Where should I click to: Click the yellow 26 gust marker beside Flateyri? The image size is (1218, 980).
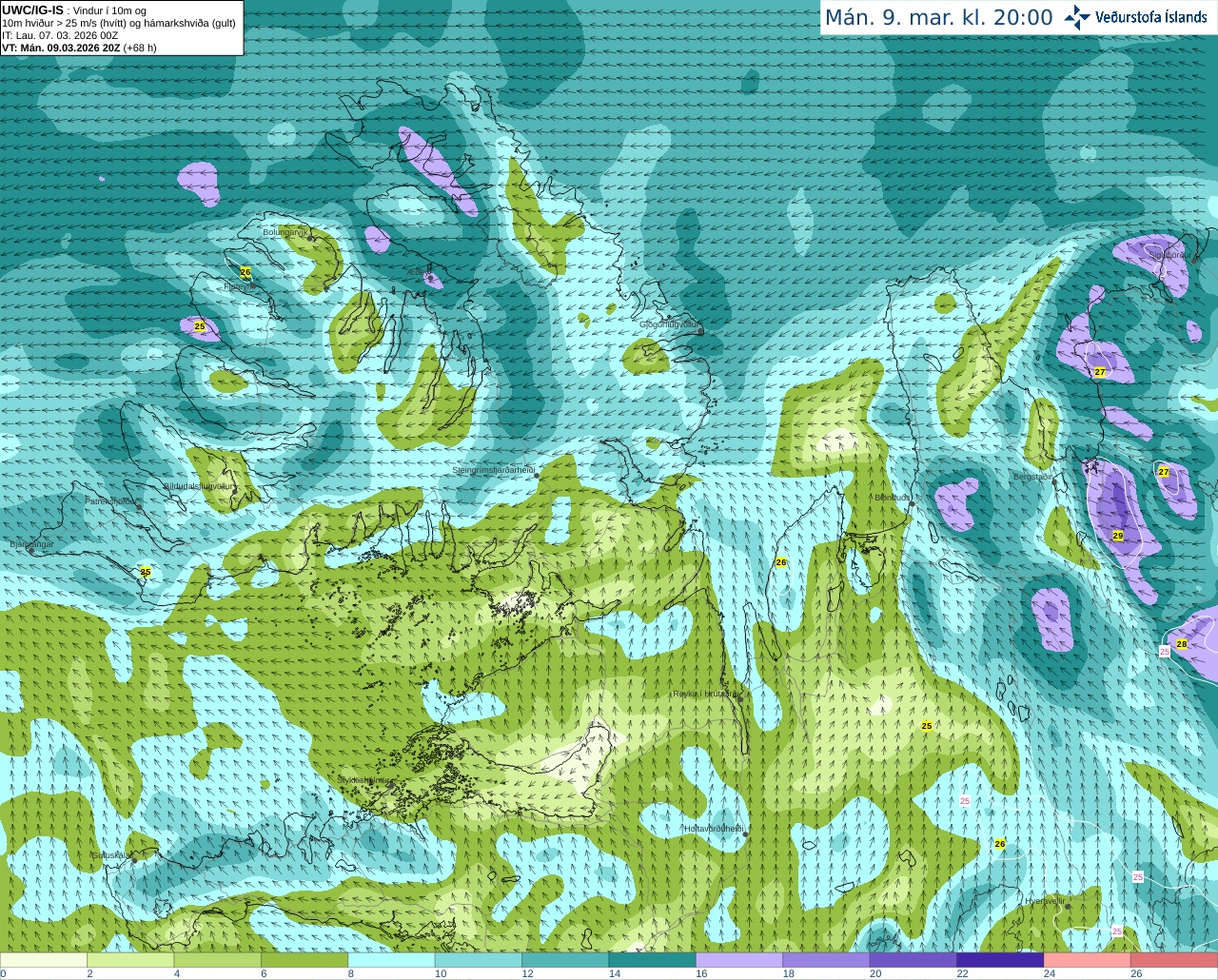coord(246,273)
